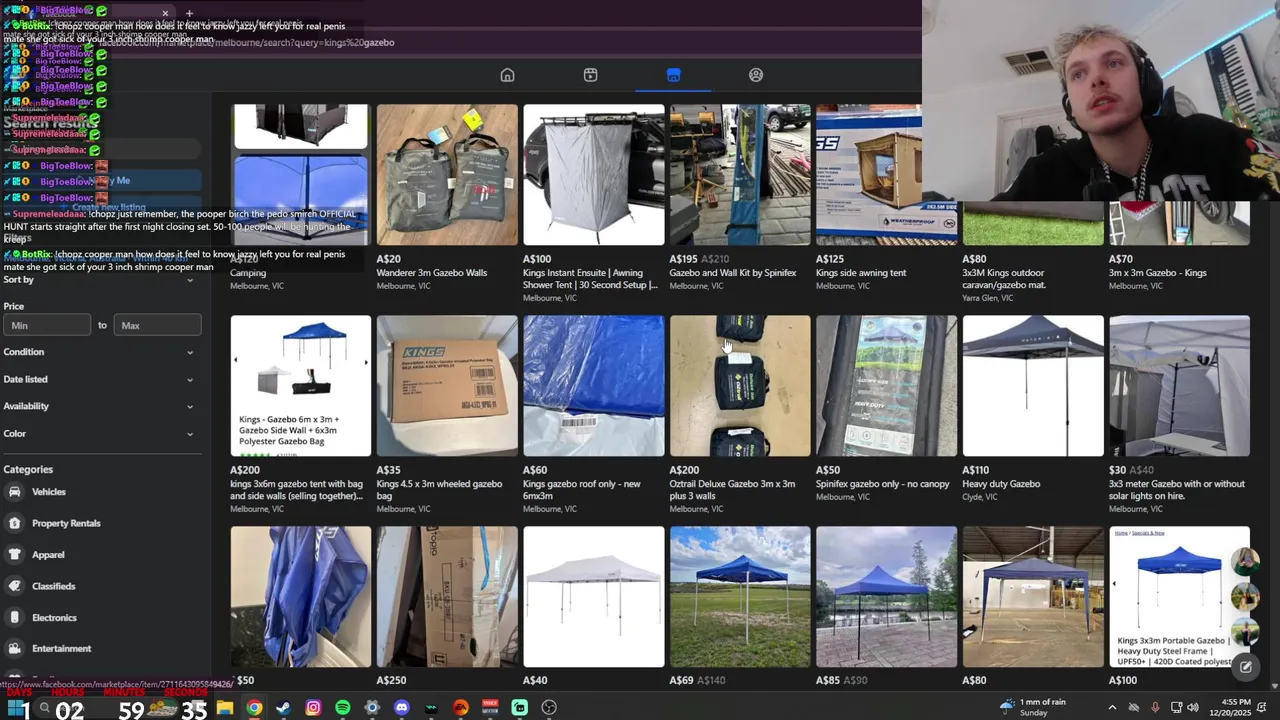Open the new message compose icon
Image resolution: width=1280 pixels, height=720 pixels.
coord(1245,667)
